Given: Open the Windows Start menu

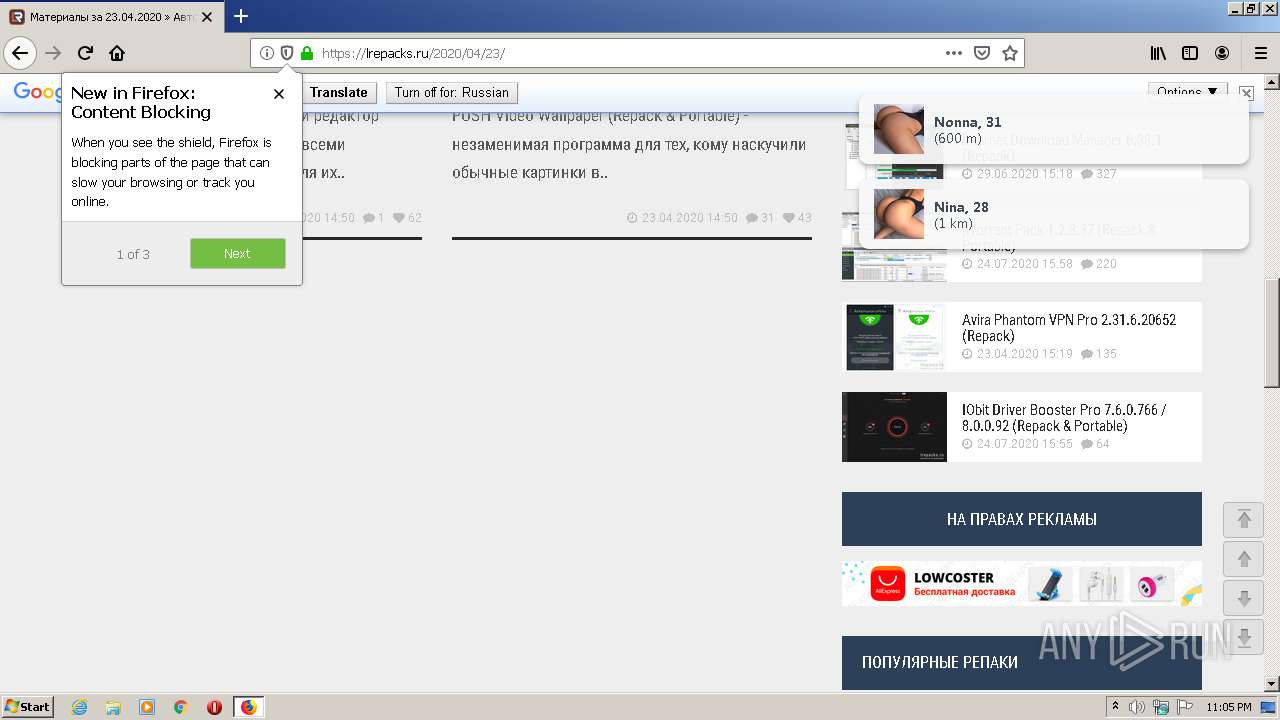Looking at the screenshot, I should pyautogui.click(x=28, y=706).
